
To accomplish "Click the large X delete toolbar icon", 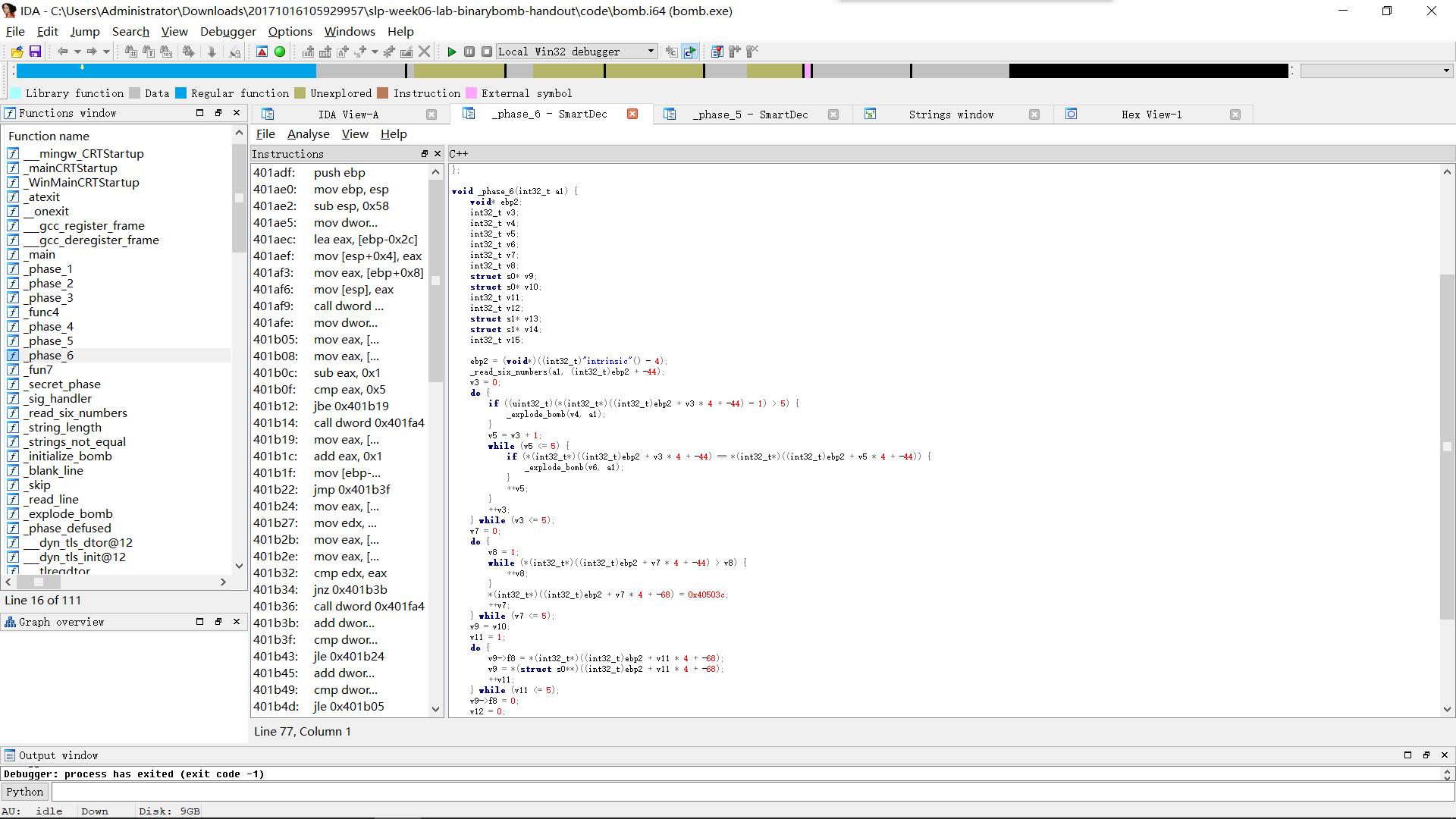I will coord(425,52).
